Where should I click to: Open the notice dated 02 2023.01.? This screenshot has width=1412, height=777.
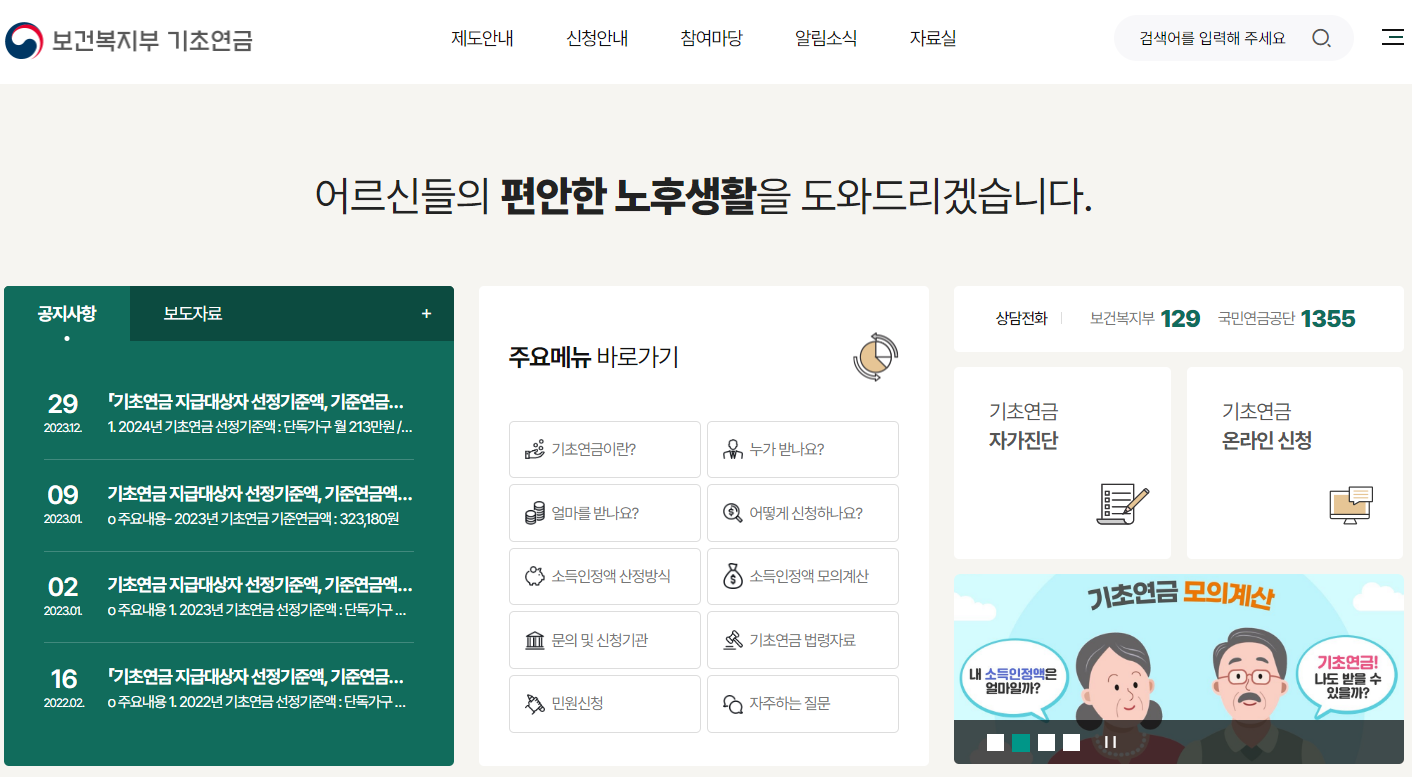click(x=229, y=597)
